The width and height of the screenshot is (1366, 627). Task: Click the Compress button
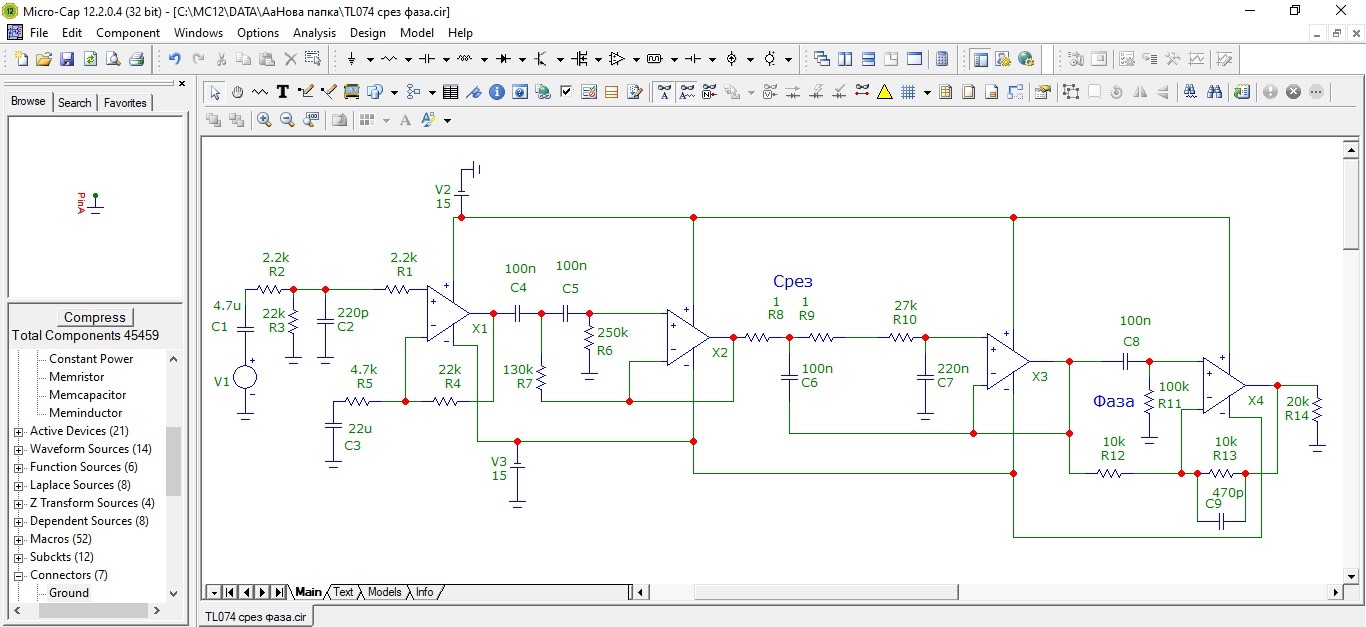pyautogui.click(x=95, y=317)
